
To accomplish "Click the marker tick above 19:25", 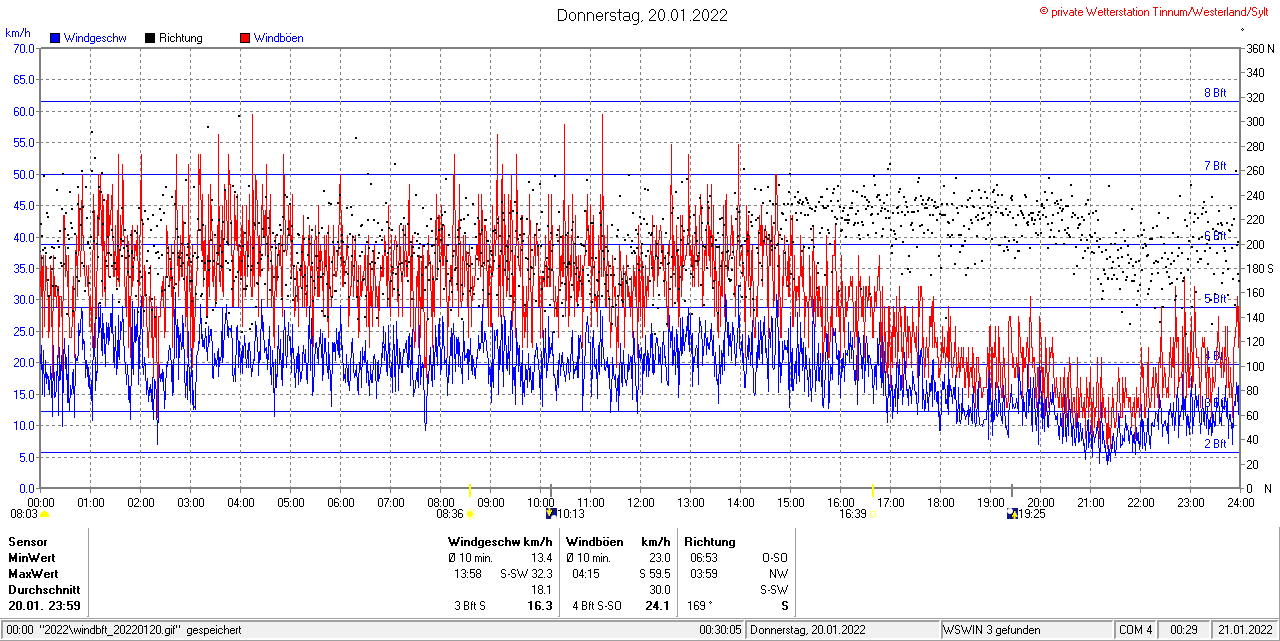I will pyautogui.click(x=1012, y=489).
